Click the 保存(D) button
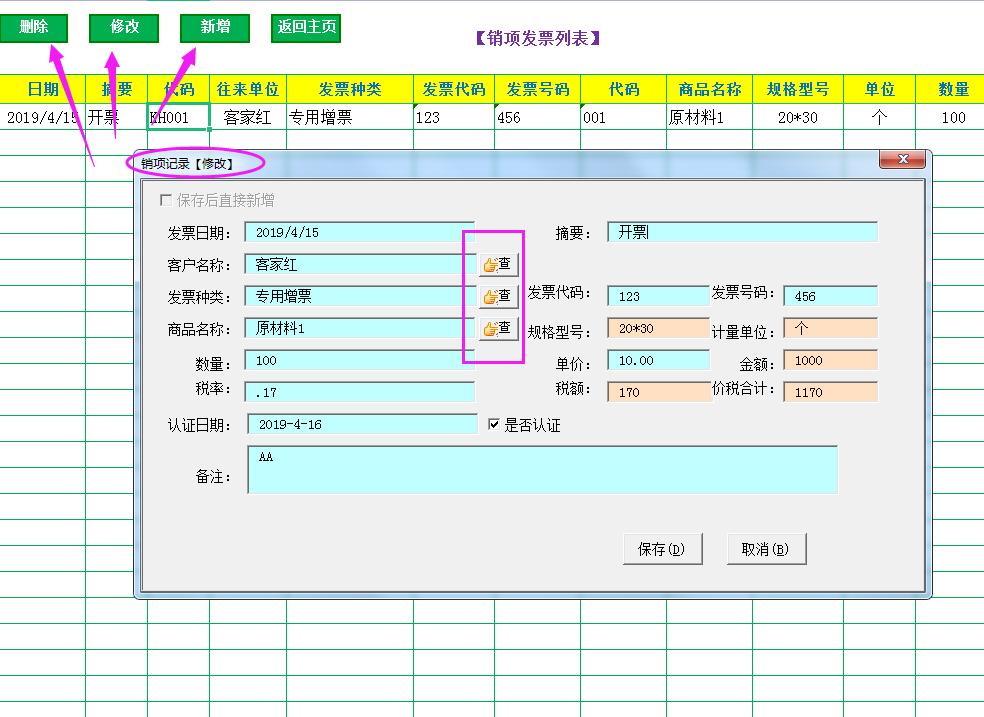Image resolution: width=984 pixels, height=717 pixels. click(662, 548)
